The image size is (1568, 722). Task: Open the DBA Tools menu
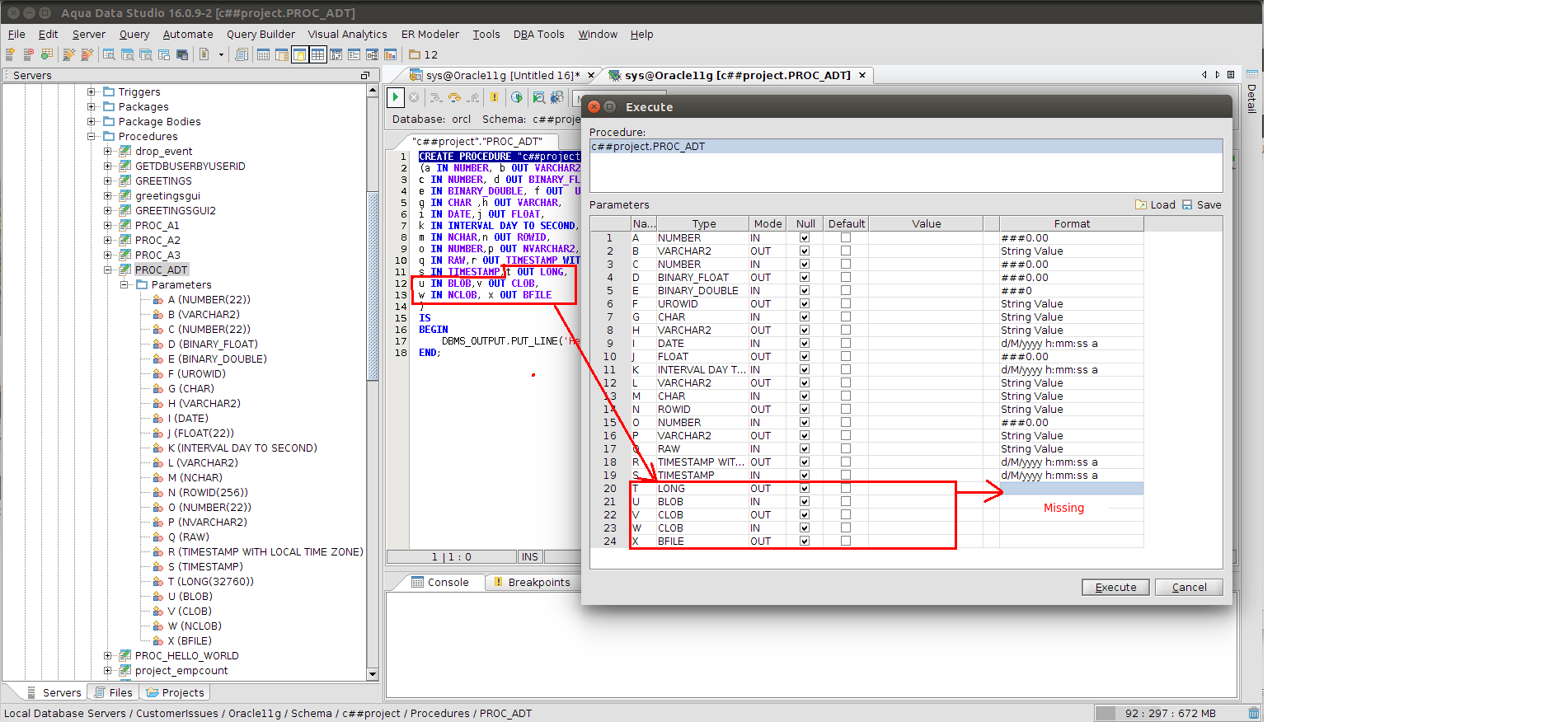coord(539,35)
